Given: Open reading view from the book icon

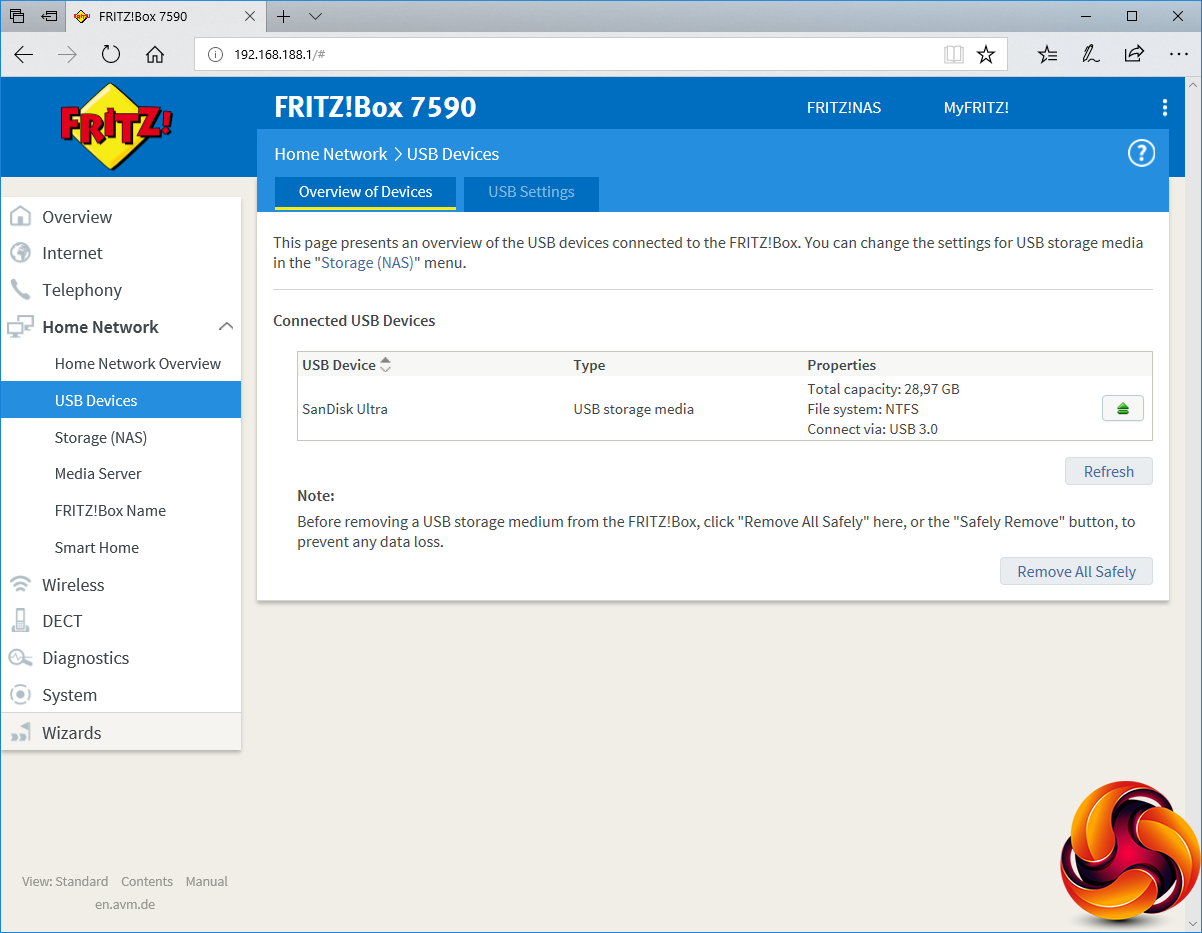Looking at the screenshot, I should (x=954, y=54).
